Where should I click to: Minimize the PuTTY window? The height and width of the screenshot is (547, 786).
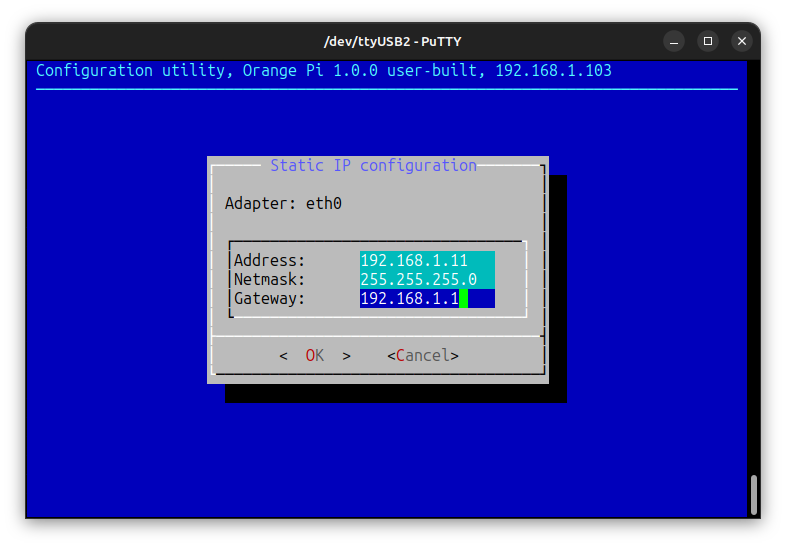674,41
